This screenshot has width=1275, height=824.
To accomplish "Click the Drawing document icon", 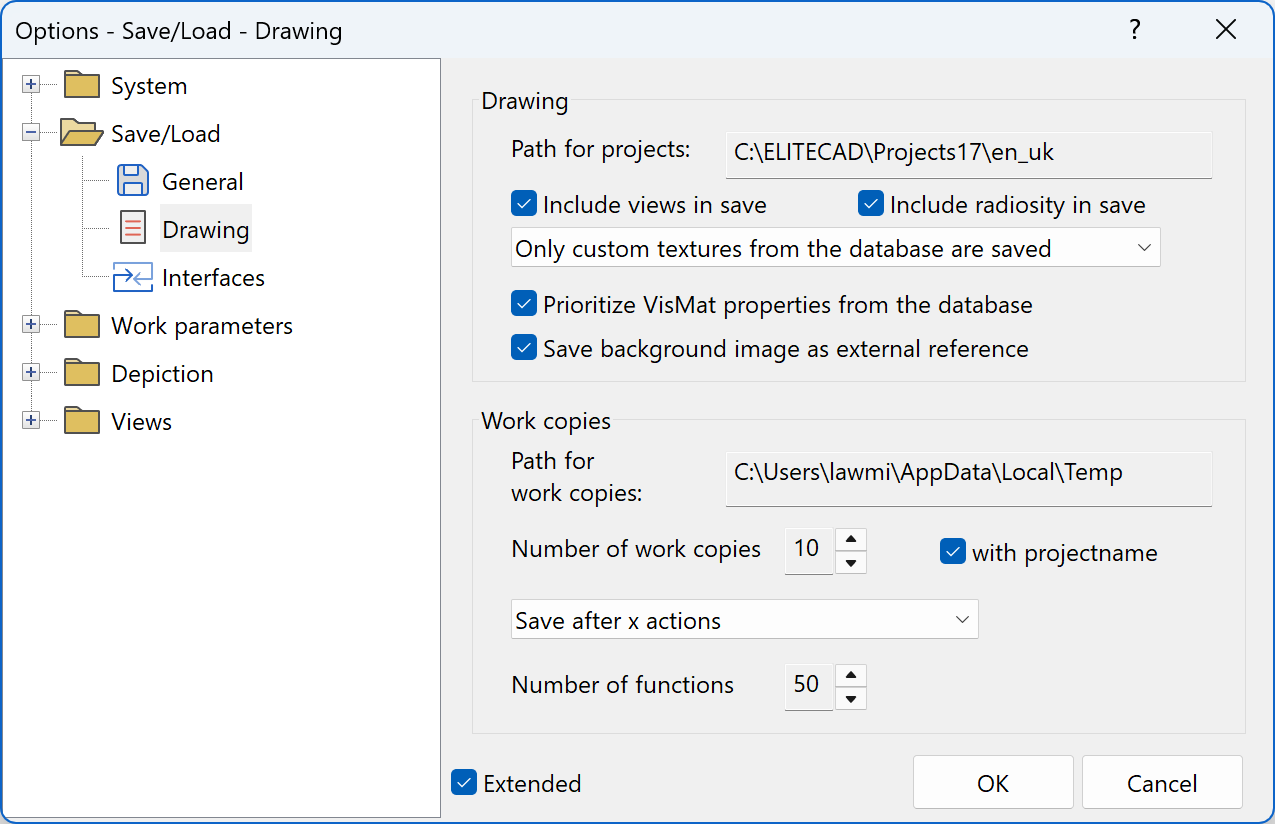I will click(x=134, y=228).
